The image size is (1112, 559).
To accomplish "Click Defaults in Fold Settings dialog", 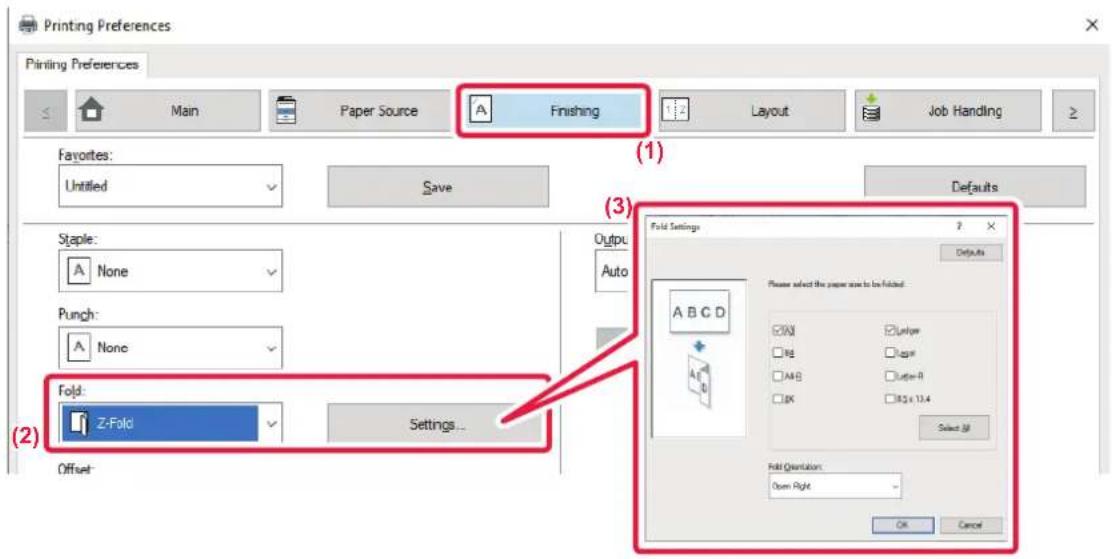I will click(971, 252).
